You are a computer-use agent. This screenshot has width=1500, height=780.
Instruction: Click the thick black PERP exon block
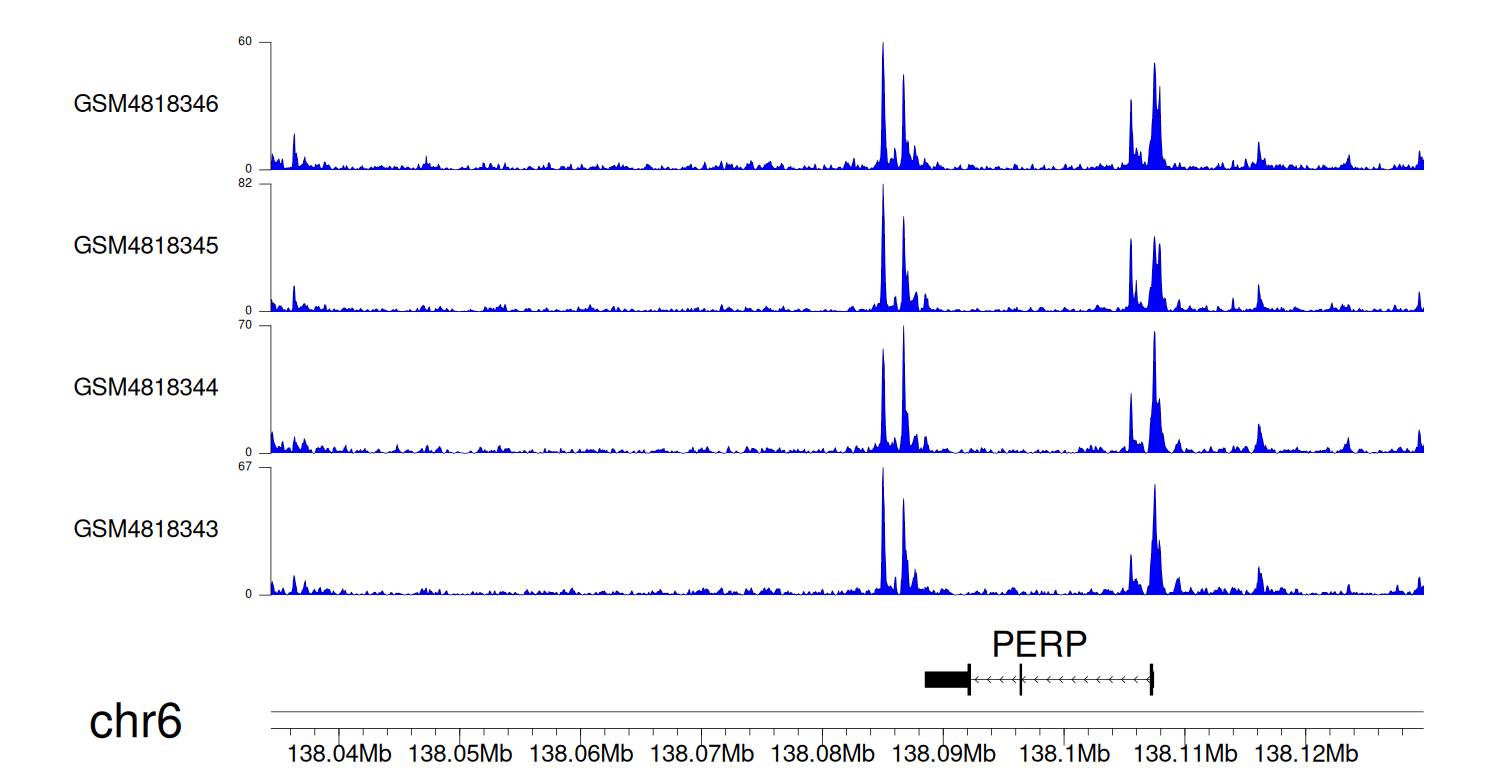pyautogui.click(x=946, y=680)
